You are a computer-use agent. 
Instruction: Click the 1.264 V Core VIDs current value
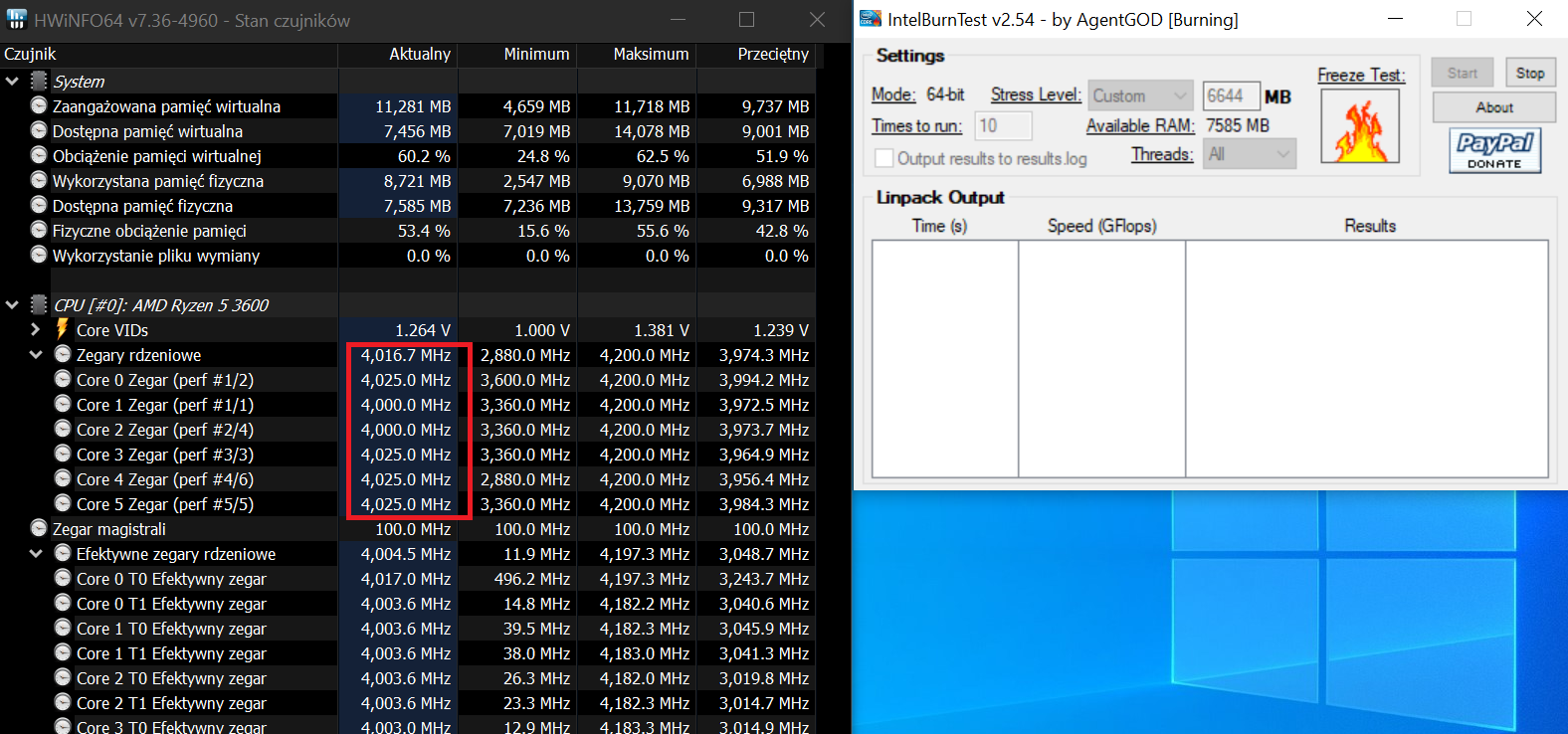423,330
